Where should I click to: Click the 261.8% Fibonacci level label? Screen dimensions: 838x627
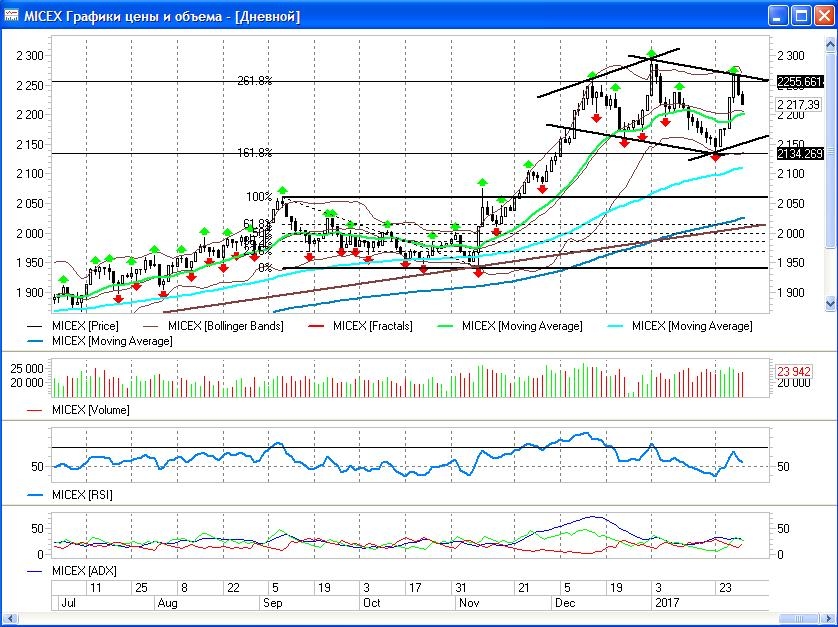tap(253, 81)
